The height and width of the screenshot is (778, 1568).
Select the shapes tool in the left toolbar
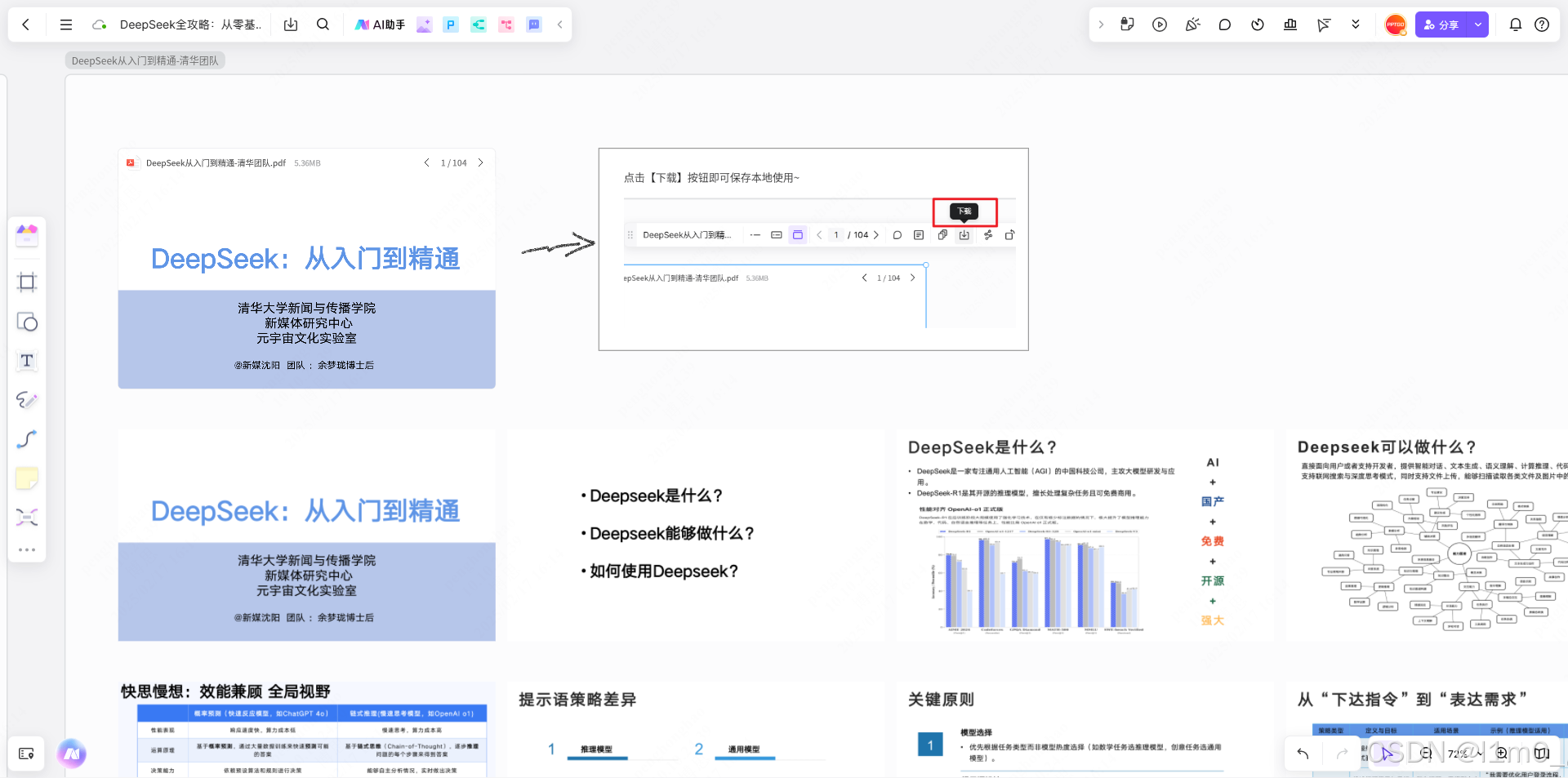tap(27, 322)
